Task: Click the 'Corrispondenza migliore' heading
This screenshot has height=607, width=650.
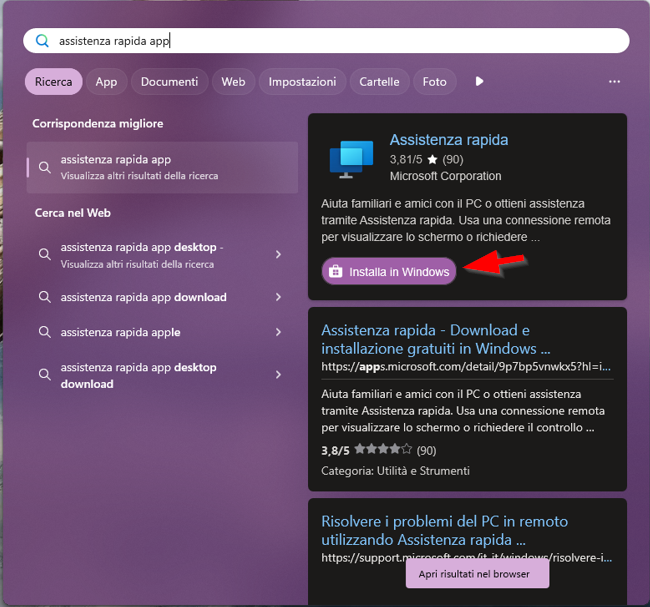Action: click(98, 124)
